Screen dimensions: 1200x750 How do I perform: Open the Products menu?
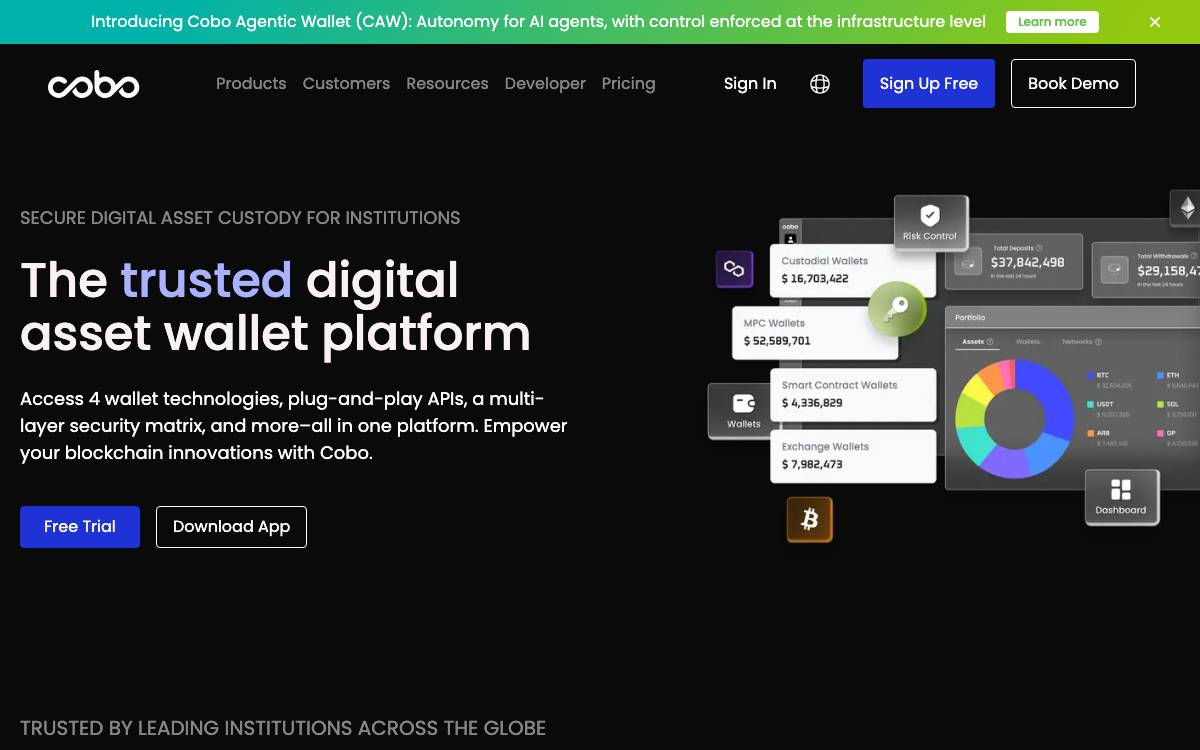(251, 84)
